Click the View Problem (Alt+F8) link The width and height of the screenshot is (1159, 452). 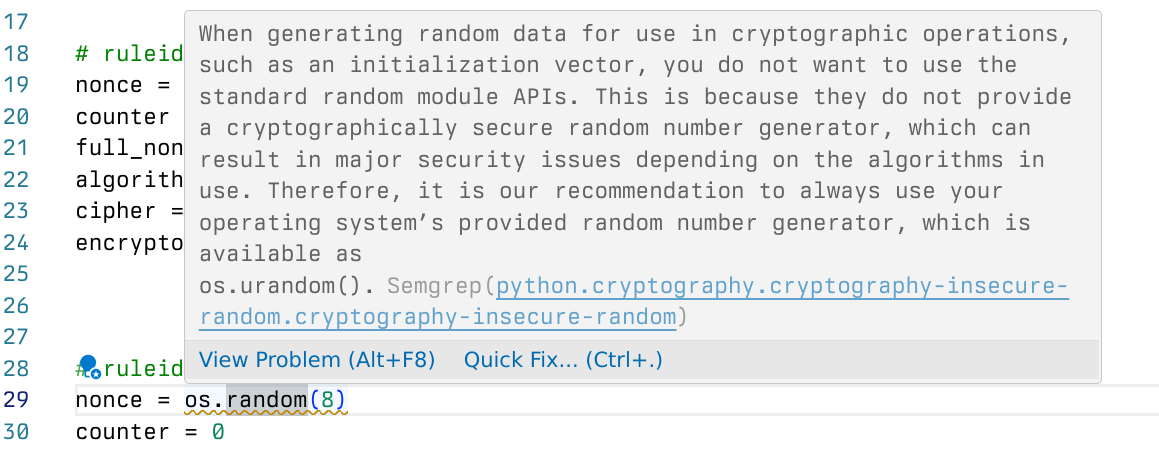tap(317, 360)
